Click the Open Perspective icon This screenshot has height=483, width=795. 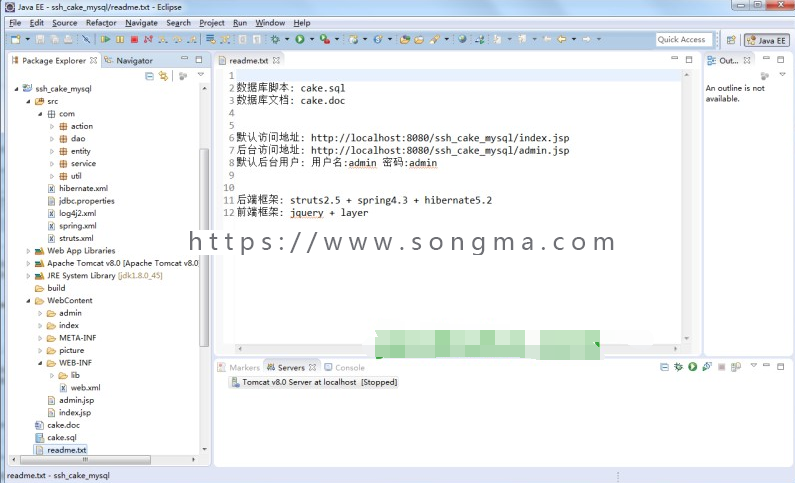tap(731, 40)
